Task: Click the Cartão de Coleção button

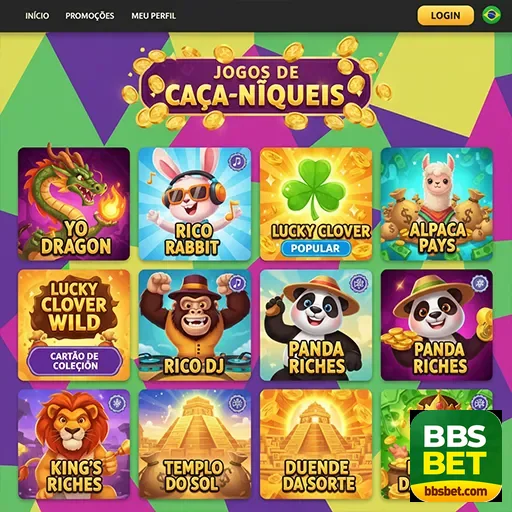Action: (x=75, y=361)
